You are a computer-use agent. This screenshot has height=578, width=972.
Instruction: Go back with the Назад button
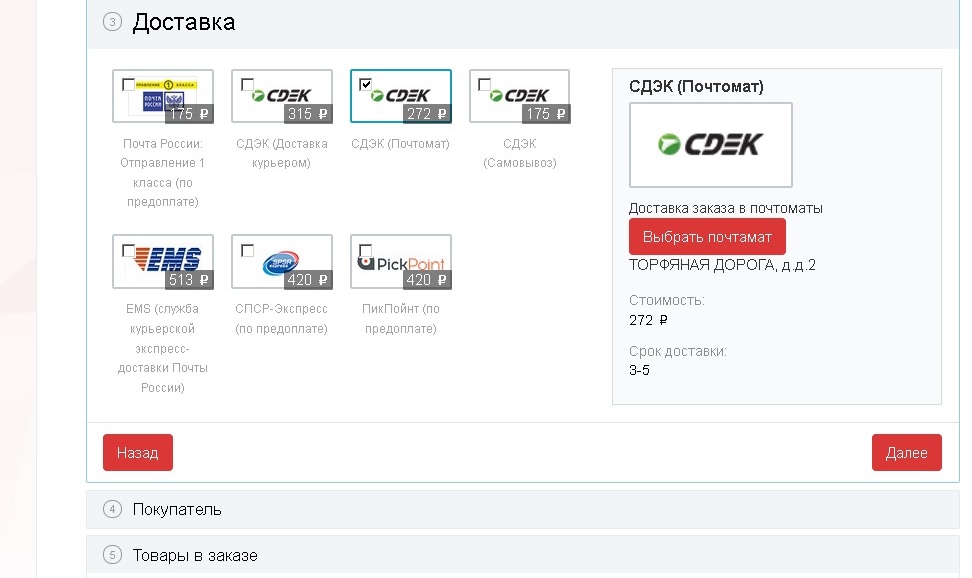click(x=137, y=453)
